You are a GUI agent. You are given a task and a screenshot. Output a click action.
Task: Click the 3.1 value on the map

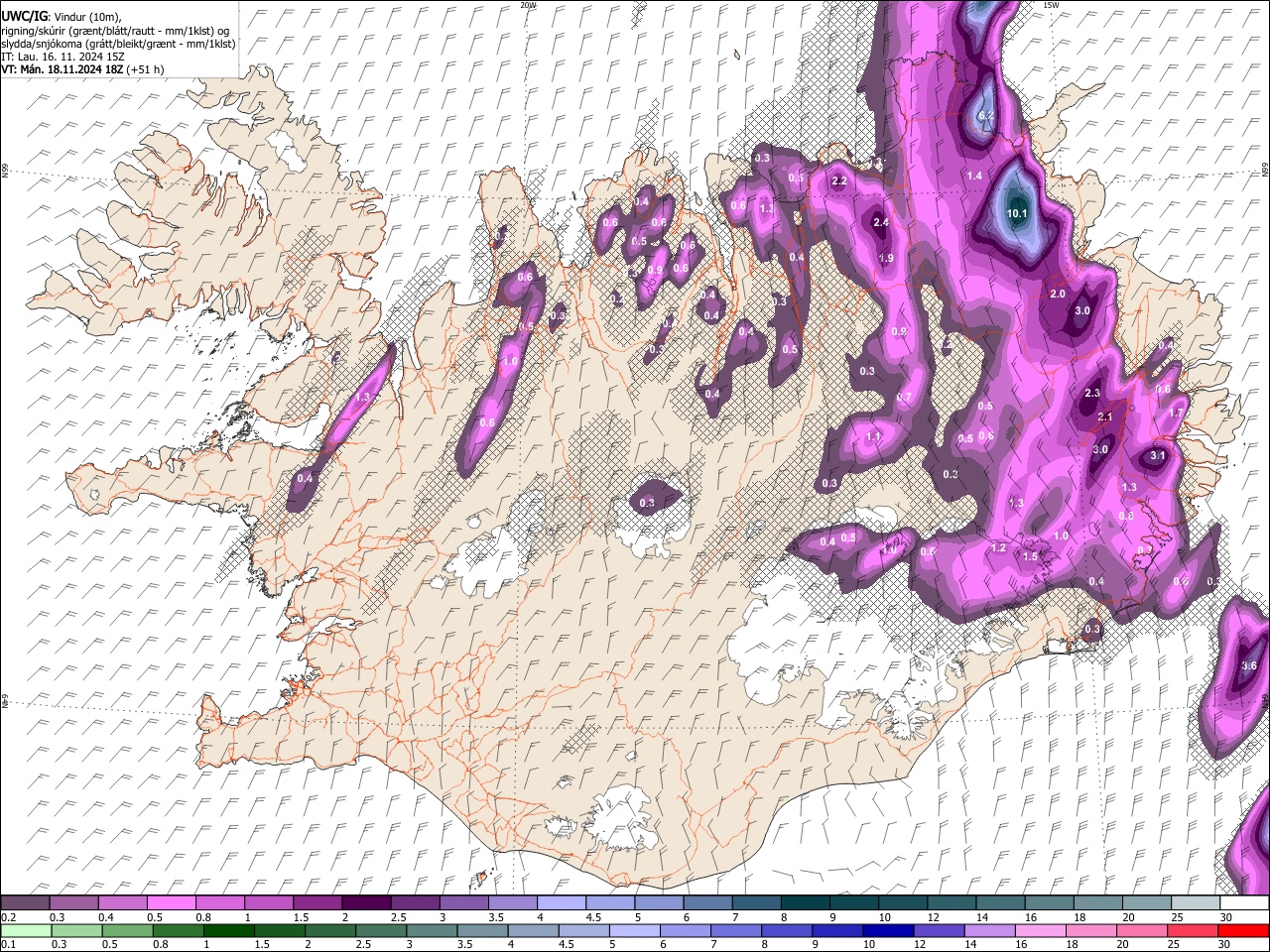1157,456
